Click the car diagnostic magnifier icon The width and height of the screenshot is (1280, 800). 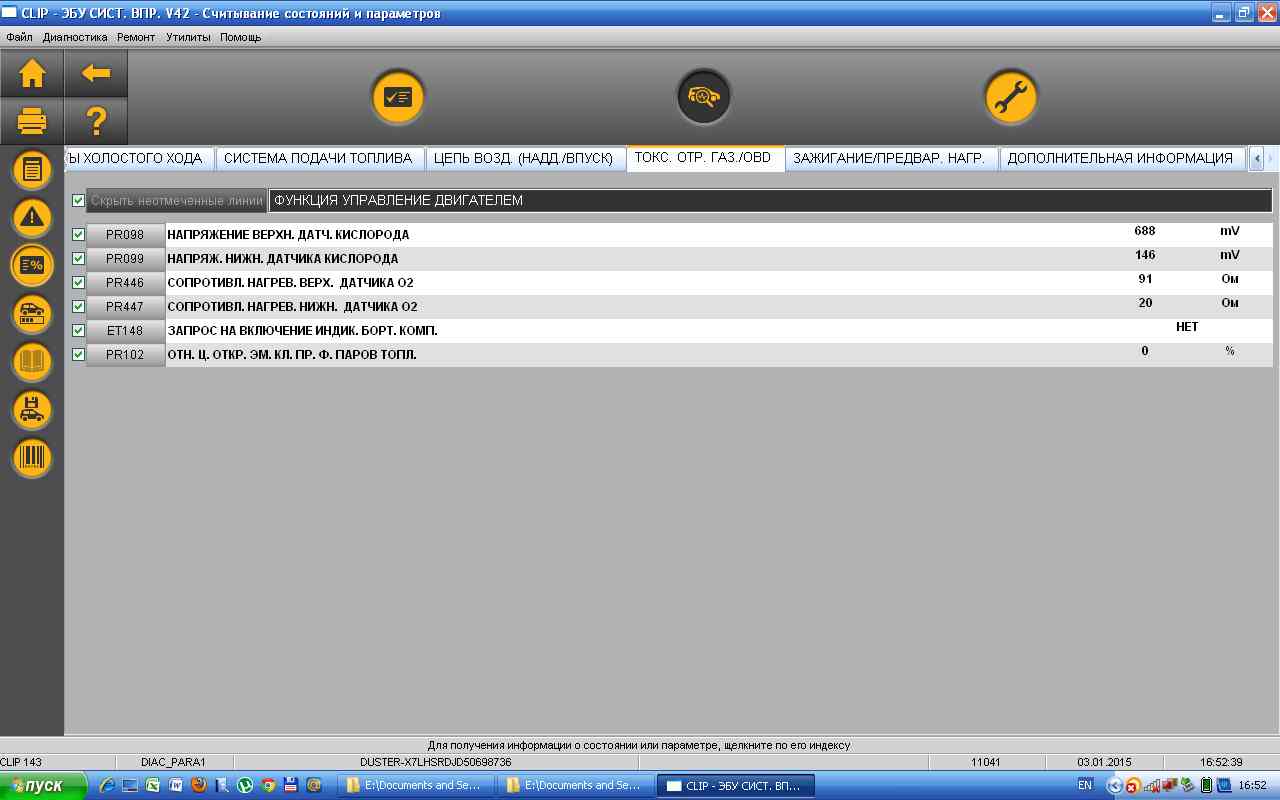point(703,97)
